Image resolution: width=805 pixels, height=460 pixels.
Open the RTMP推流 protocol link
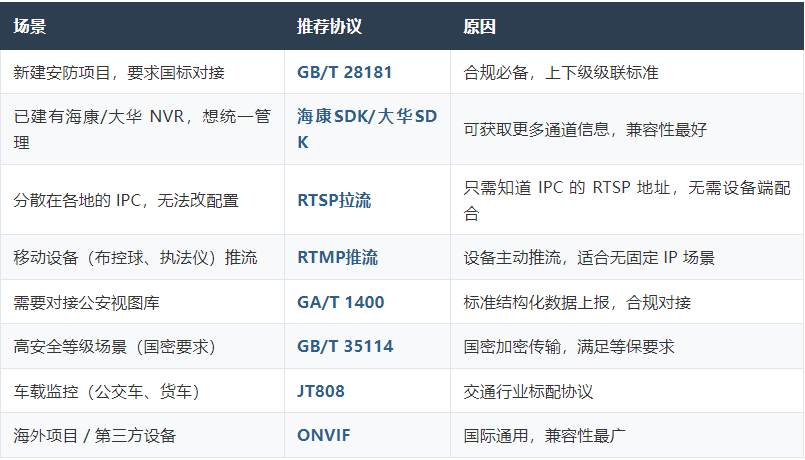click(x=337, y=257)
